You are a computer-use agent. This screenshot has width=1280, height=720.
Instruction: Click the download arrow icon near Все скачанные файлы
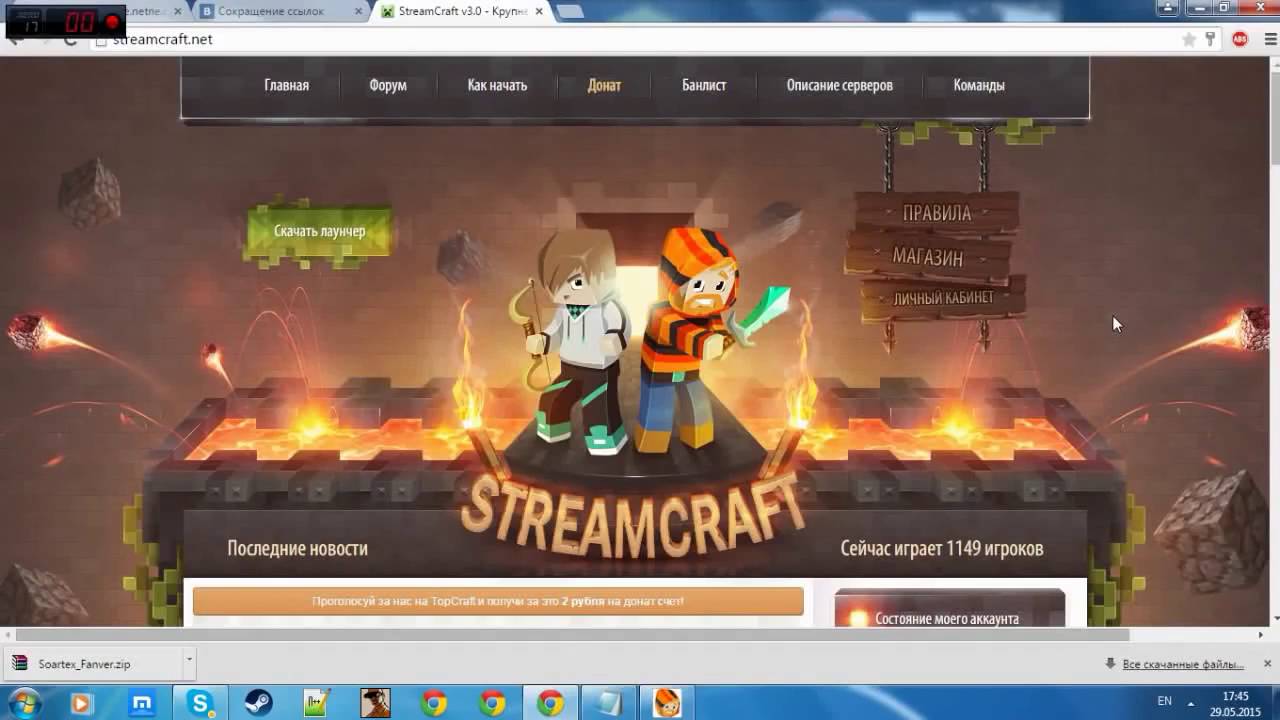click(1110, 664)
